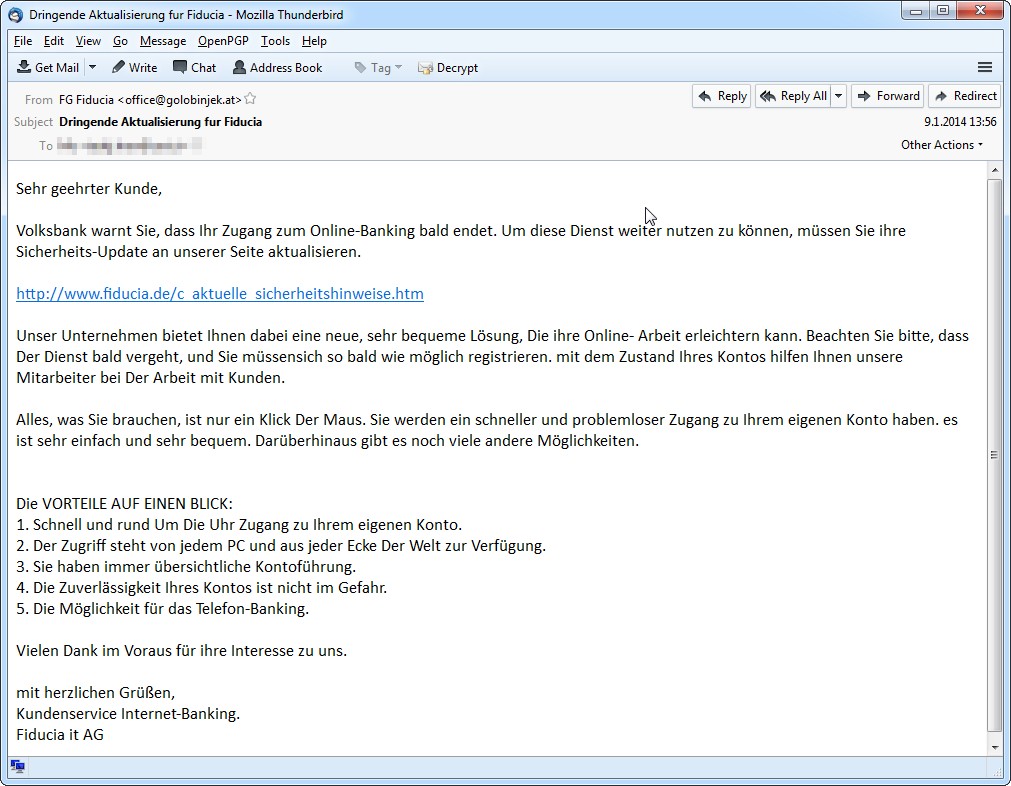Reply to this email
The height and width of the screenshot is (786, 1011).
[x=722, y=96]
